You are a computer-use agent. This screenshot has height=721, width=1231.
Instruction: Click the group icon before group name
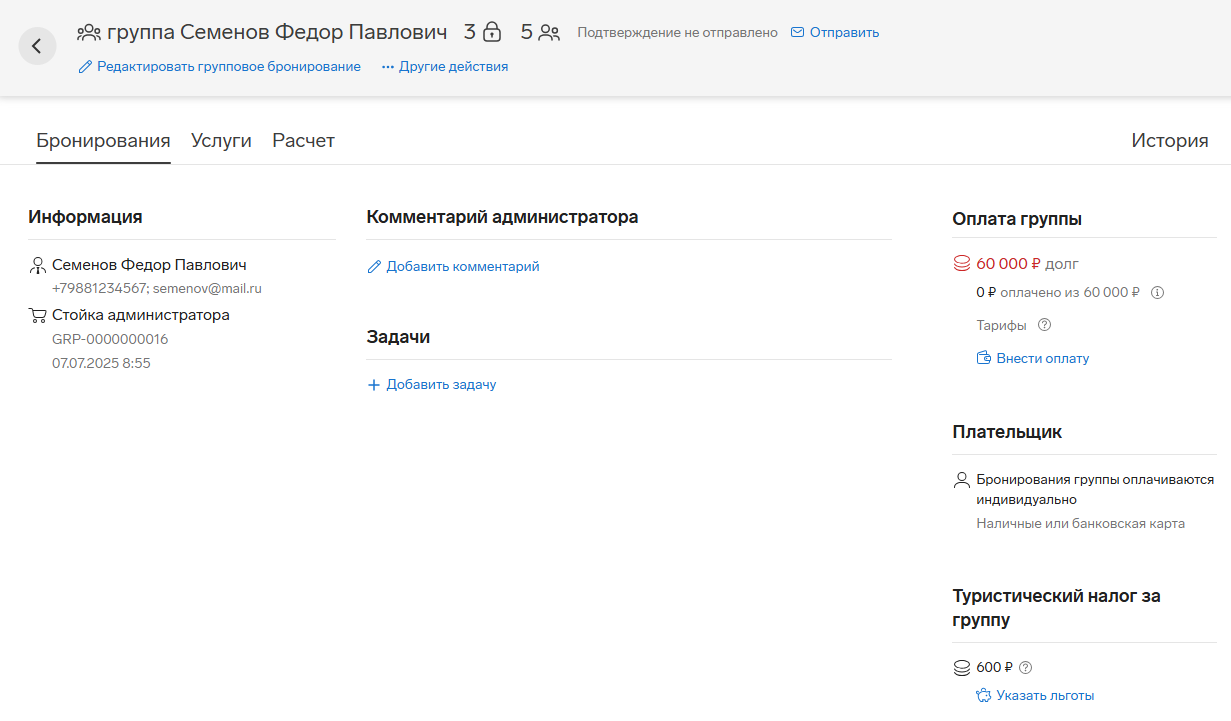[89, 33]
